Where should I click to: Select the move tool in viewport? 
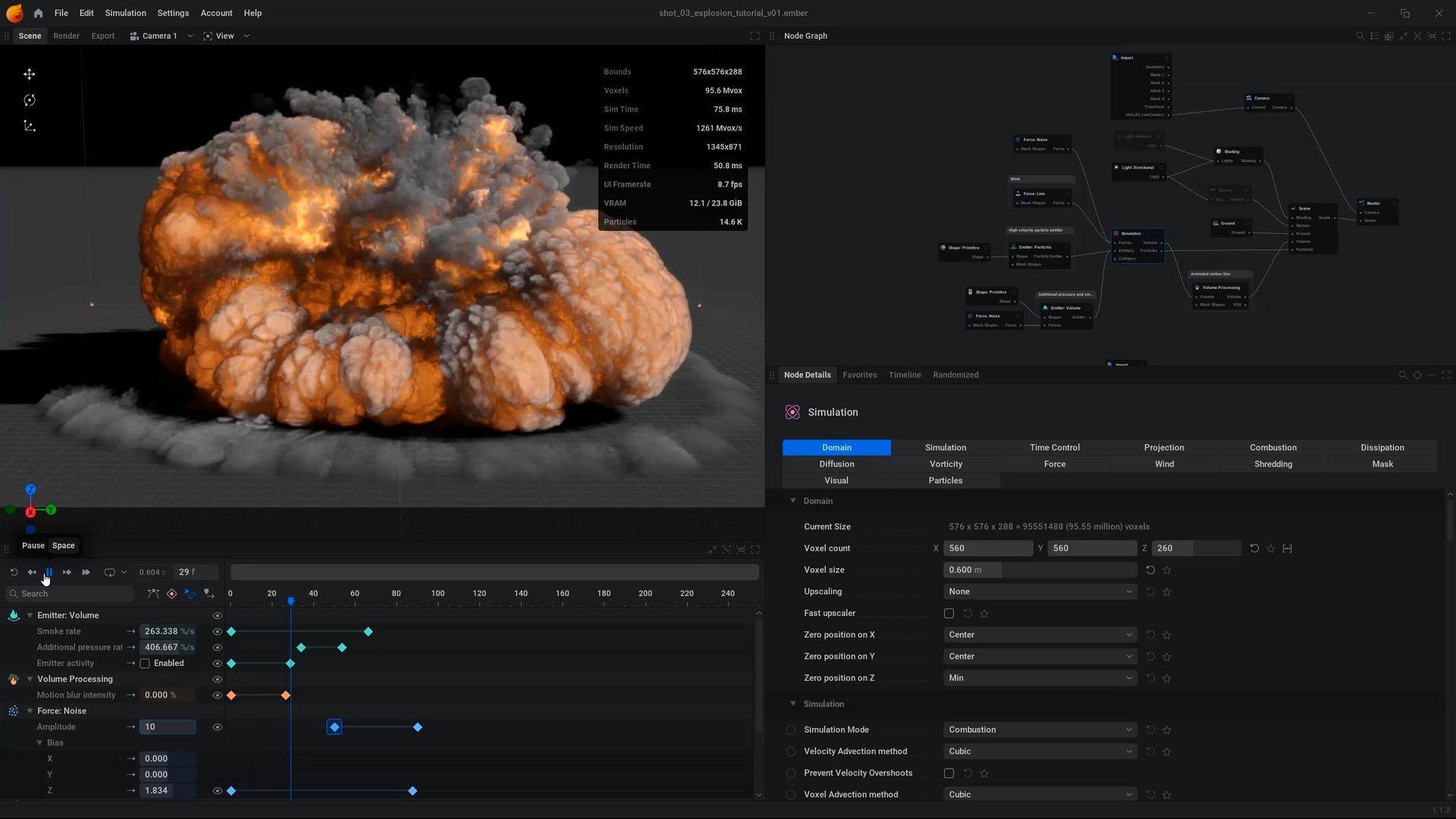tap(30, 74)
